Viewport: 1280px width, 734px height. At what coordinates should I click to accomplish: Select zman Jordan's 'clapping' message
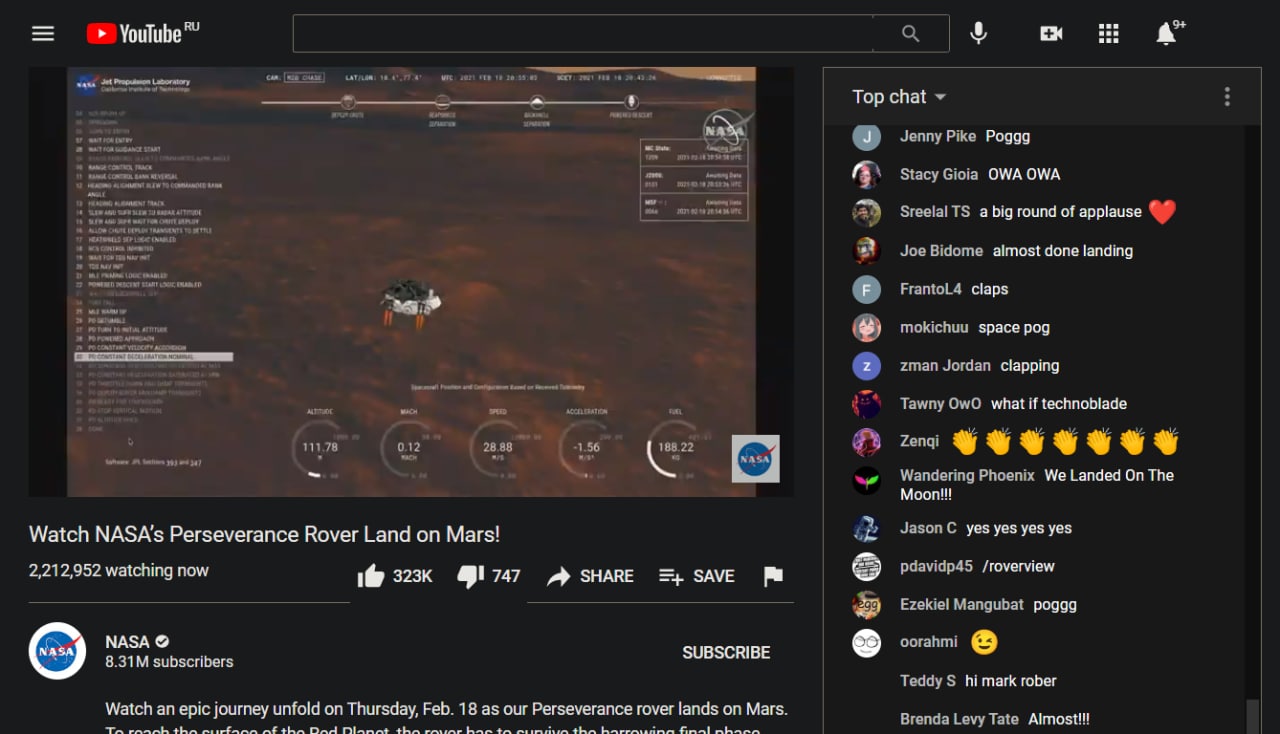pyautogui.click(x=1030, y=365)
